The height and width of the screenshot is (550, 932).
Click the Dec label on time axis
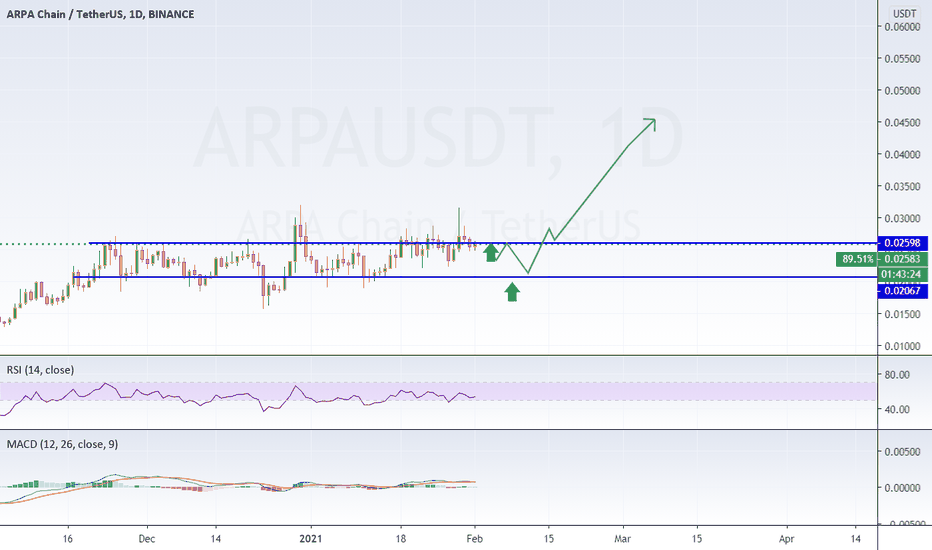pos(146,539)
